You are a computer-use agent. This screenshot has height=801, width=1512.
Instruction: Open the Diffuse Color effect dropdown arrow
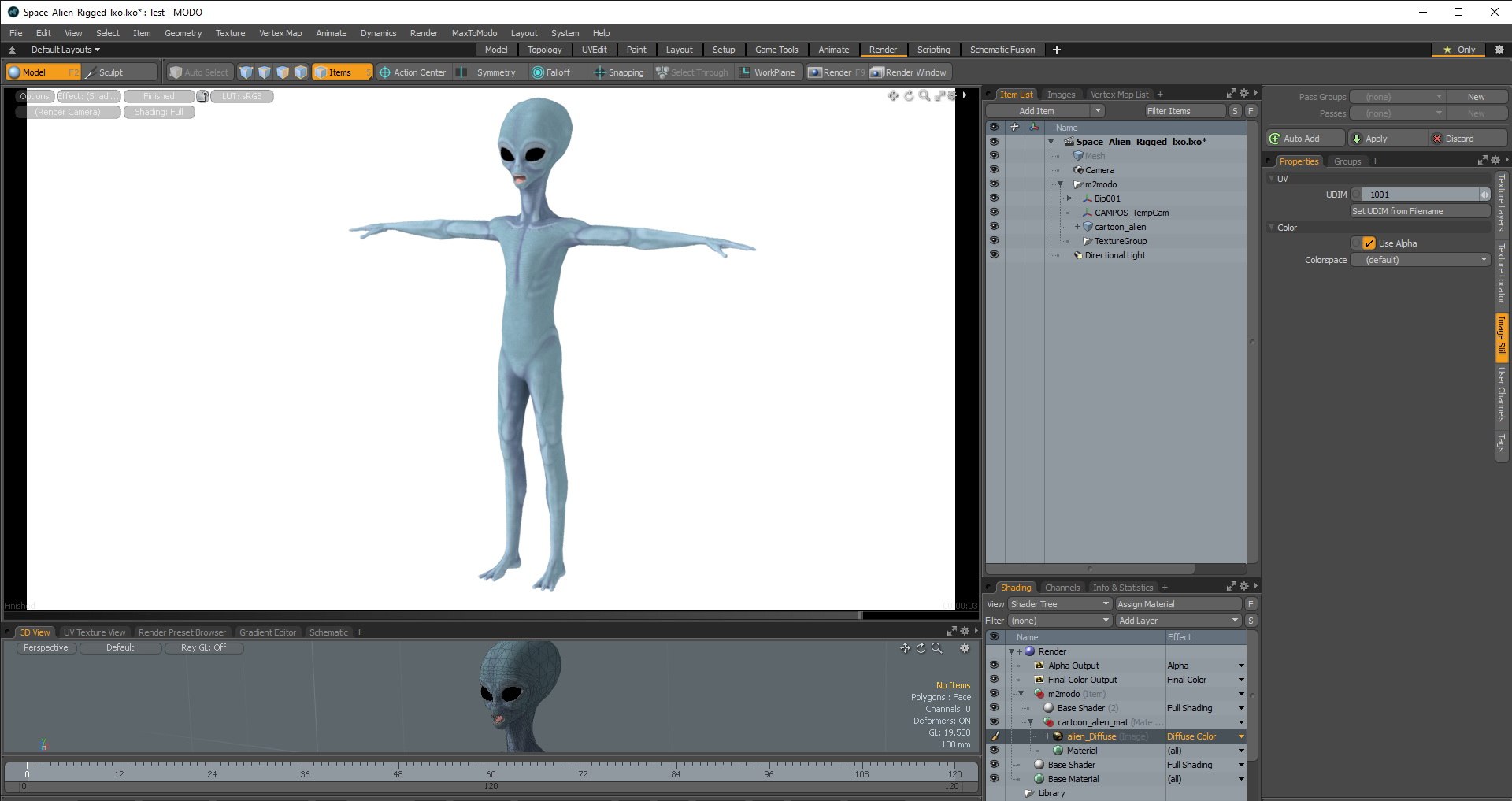tap(1241, 737)
